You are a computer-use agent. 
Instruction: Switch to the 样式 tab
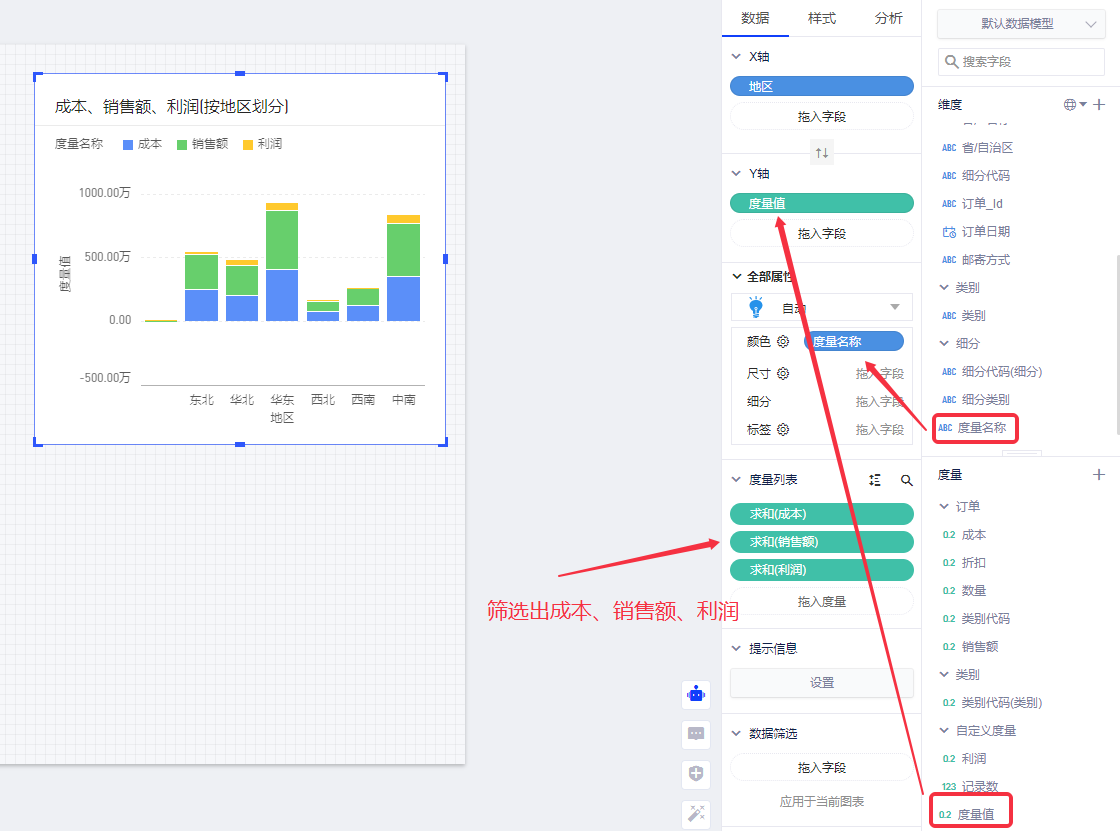[x=822, y=18]
